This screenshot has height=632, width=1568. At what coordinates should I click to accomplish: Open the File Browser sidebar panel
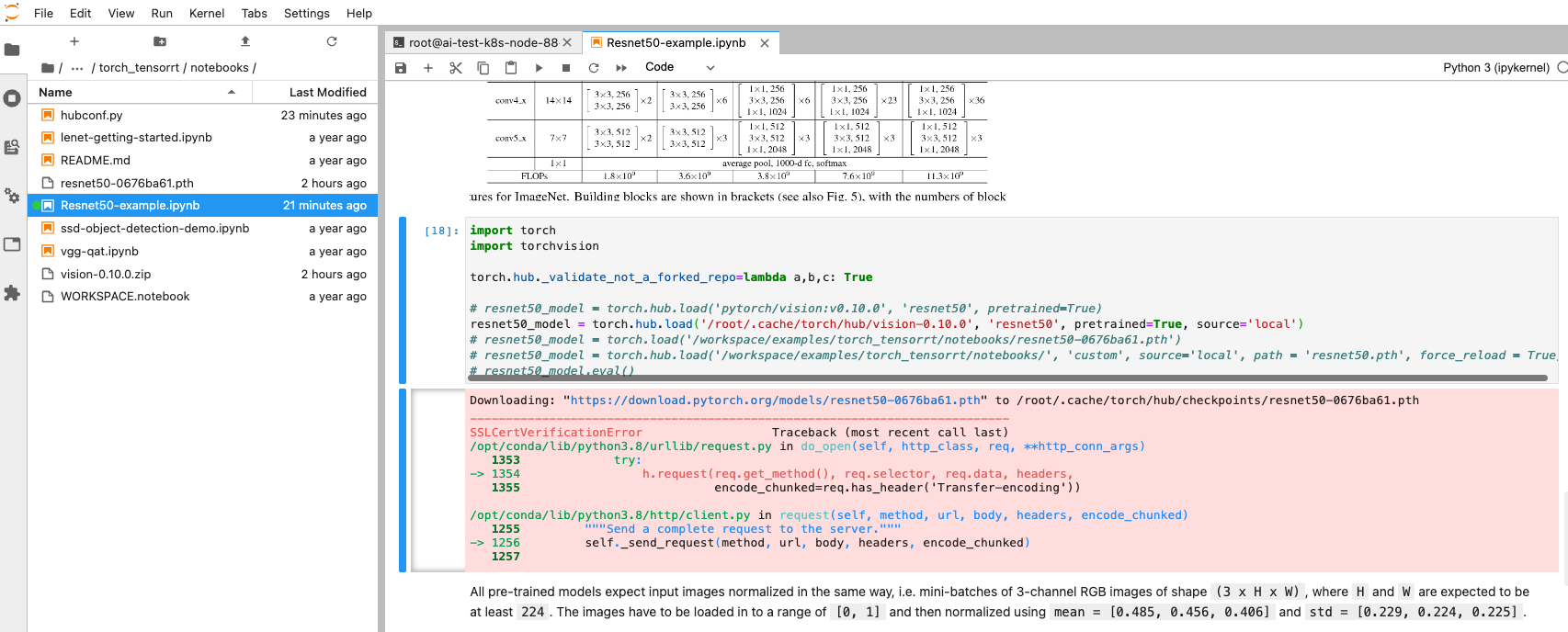coord(12,50)
